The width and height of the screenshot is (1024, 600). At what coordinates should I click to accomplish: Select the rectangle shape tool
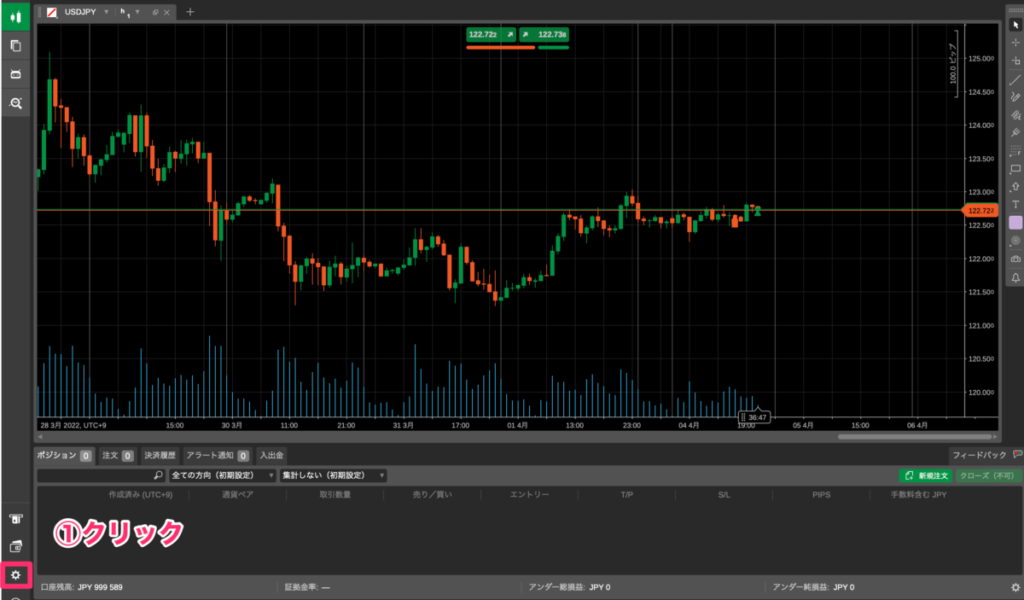[1016, 169]
